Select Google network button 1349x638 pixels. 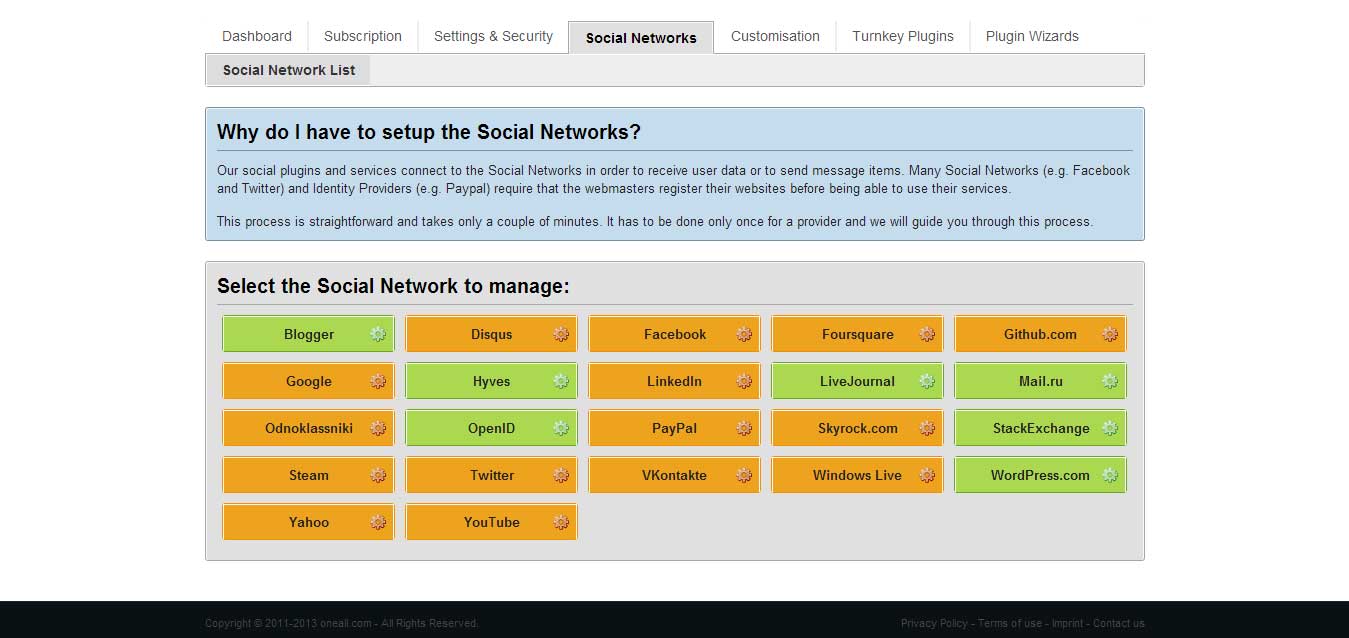[309, 381]
